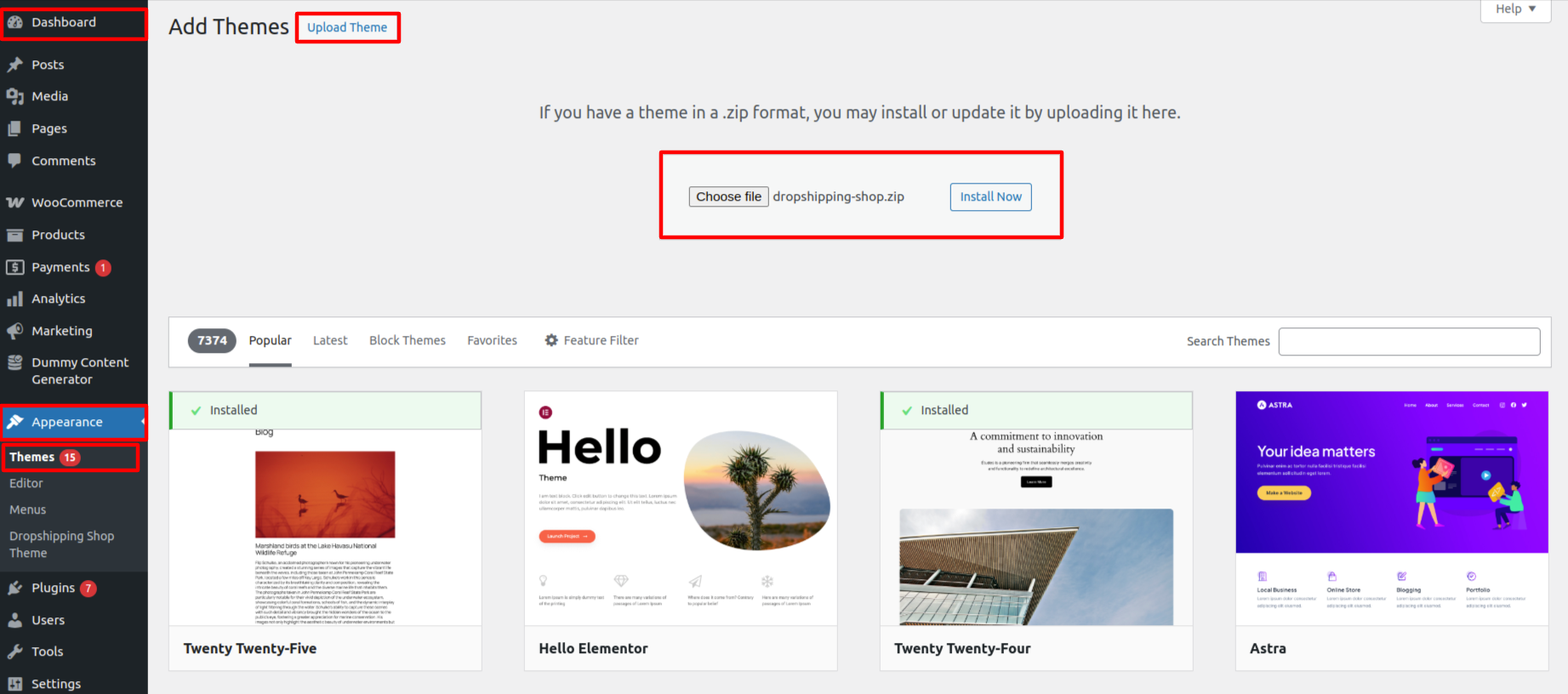The width and height of the screenshot is (1568, 694).
Task: Click the WooCommerce logo icon
Action: click(x=14, y=202)
